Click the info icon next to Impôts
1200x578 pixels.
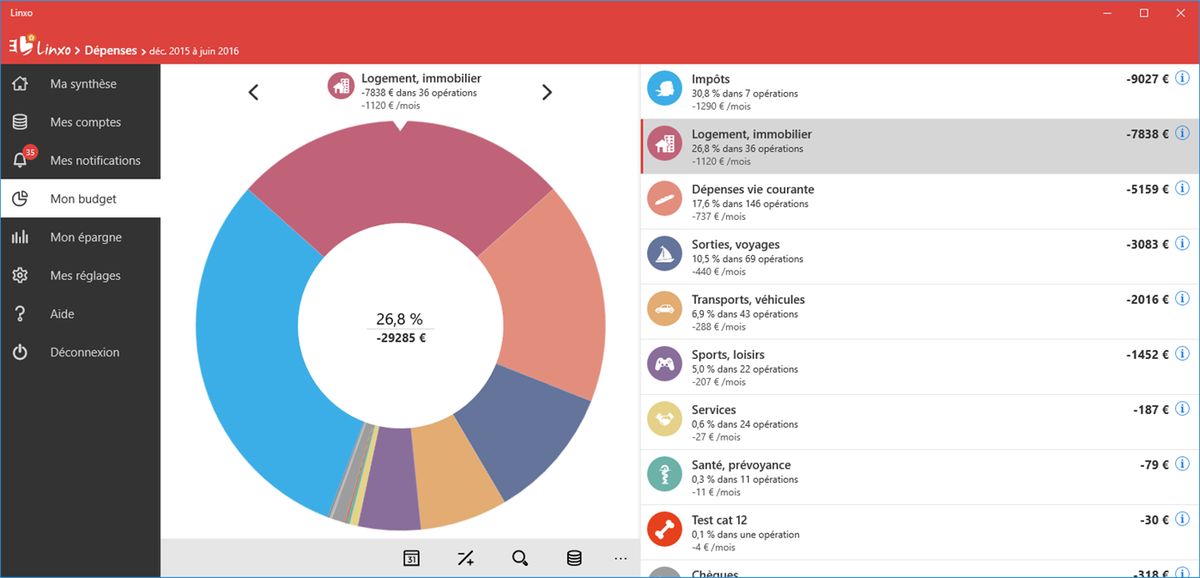(1182, 78)
